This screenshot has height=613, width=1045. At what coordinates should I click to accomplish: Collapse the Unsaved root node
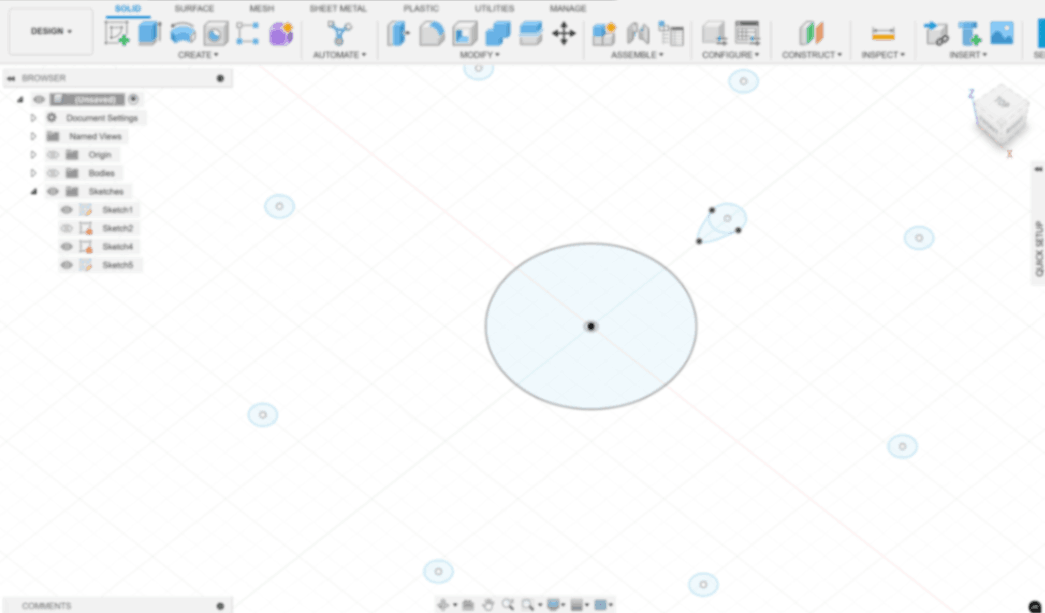point(20,99)
